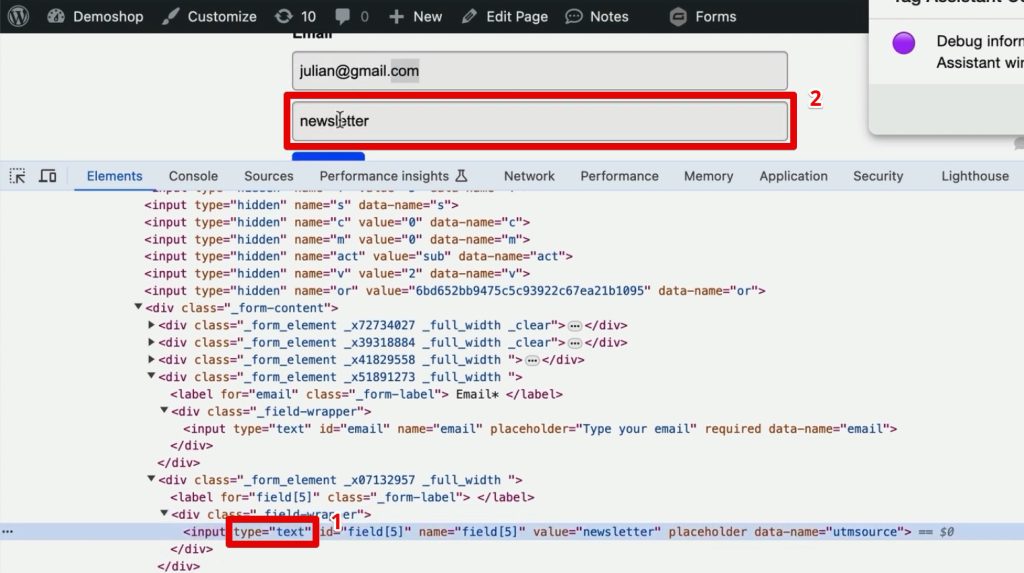
Task: Switch to the Network tab
Action: point(529,176)
